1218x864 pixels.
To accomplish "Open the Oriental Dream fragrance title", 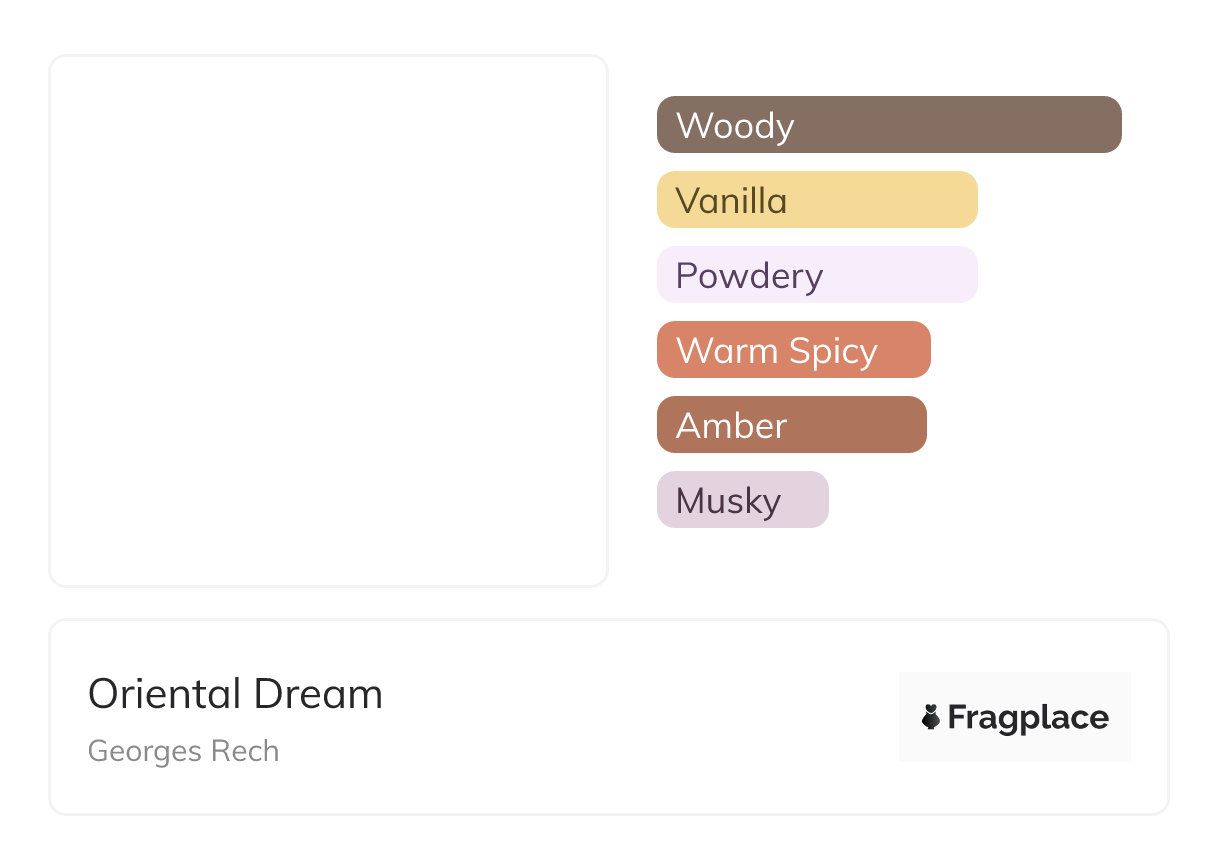I will click(235, 694).
